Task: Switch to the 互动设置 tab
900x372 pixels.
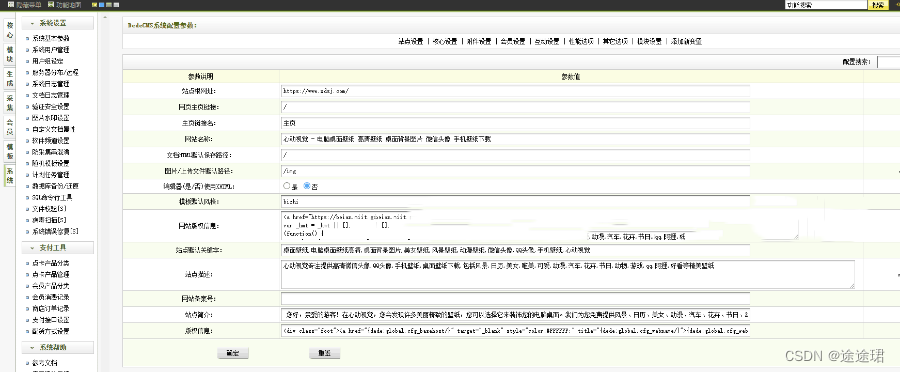Action: 546,41
